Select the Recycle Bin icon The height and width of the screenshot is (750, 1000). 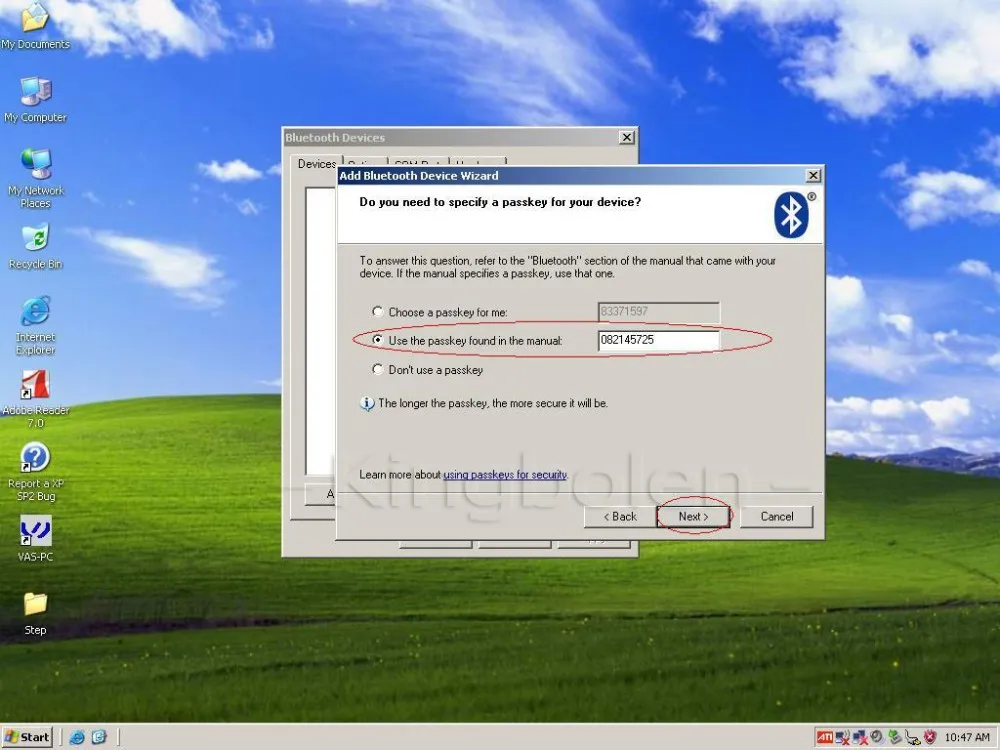click(x=35, y=246)
